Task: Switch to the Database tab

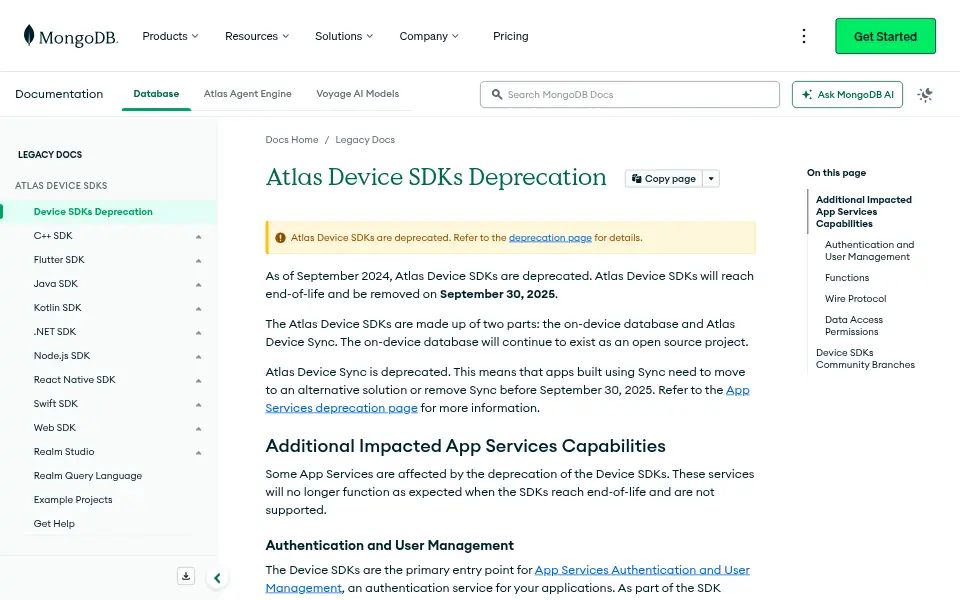Action: click(x=156, y=94)
